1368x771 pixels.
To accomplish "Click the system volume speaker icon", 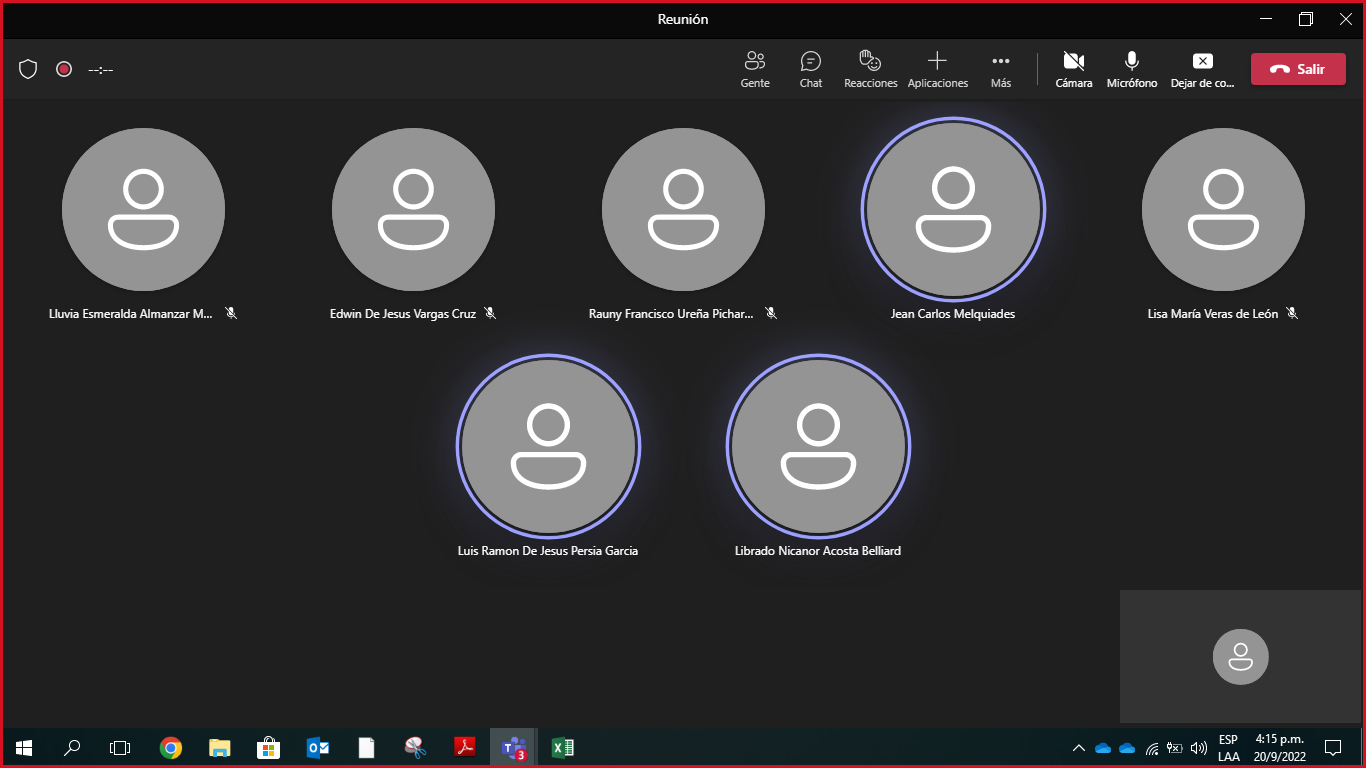I will click(x=1198, y=748).
